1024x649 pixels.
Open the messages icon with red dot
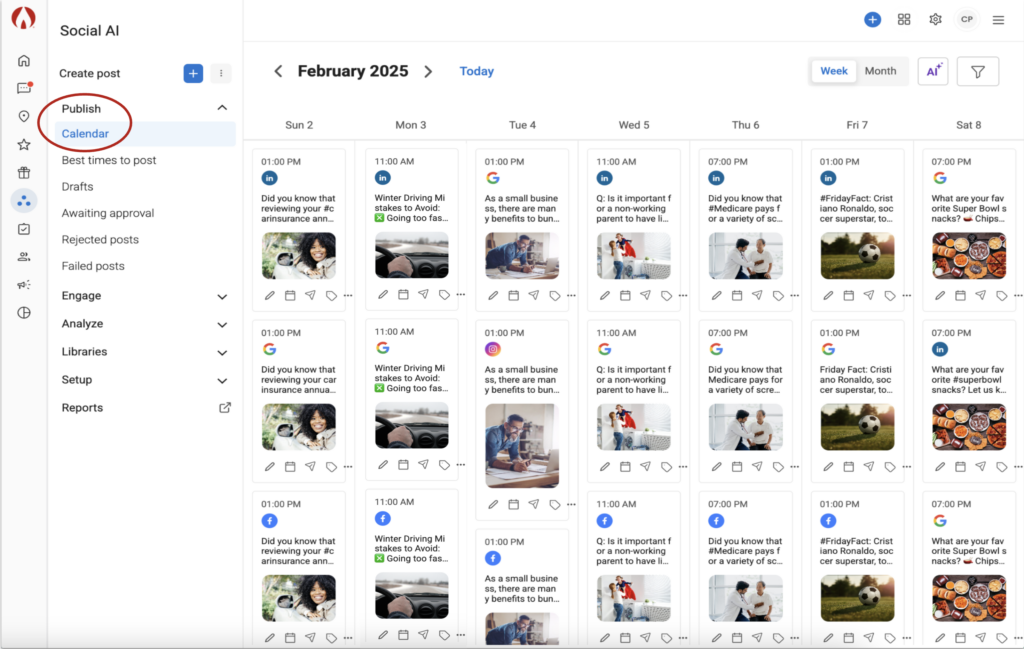[24, 88]
